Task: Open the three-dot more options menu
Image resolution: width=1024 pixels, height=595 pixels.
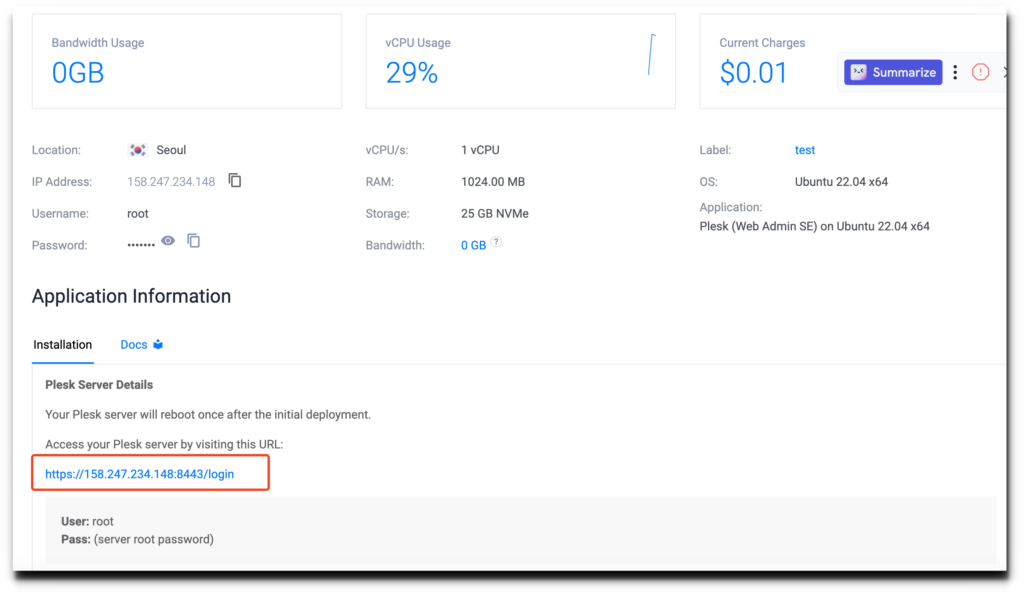Action: tap(955, 72)
